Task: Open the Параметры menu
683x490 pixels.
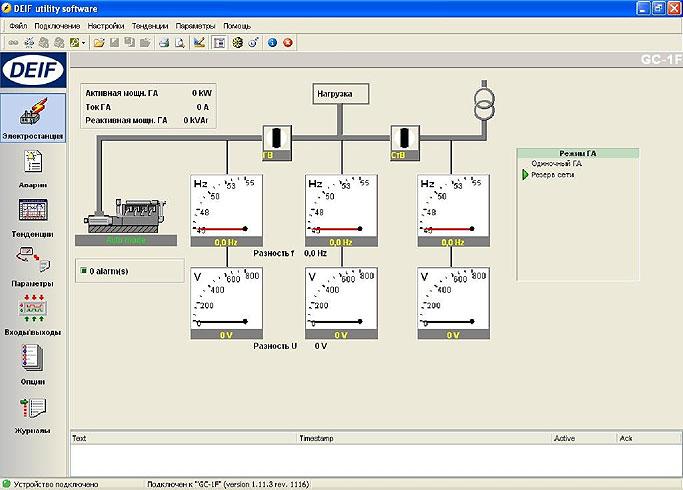Action: pos(196,26)
